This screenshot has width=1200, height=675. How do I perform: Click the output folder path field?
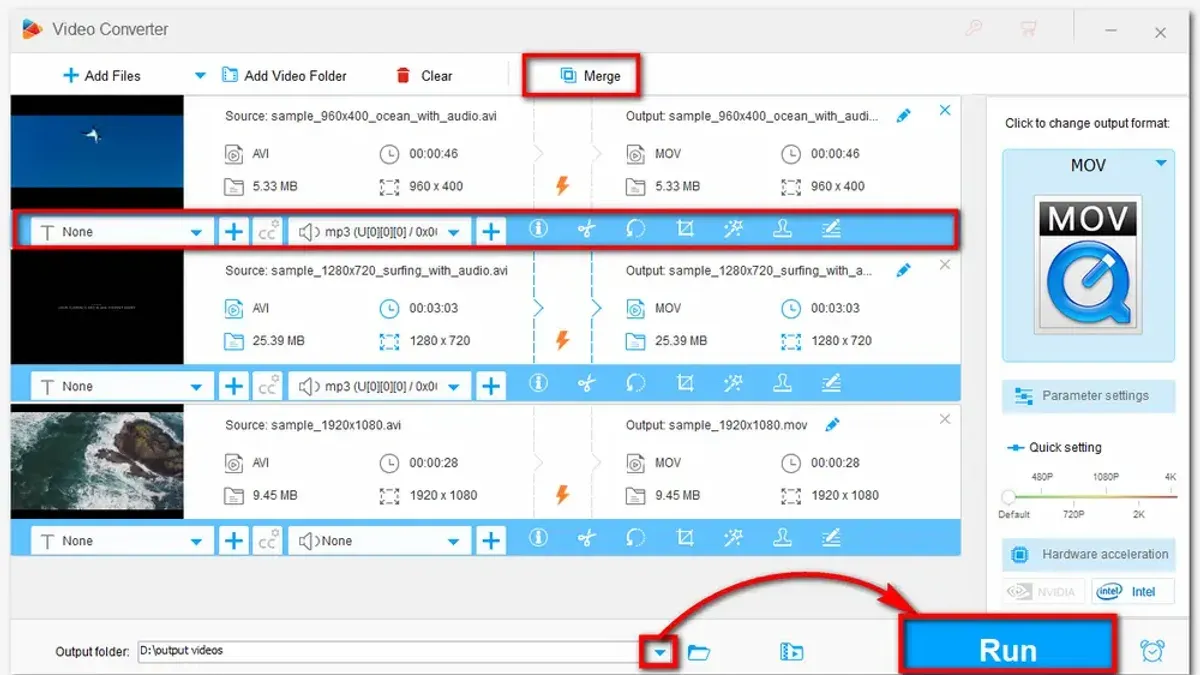[x=391, y=651]
